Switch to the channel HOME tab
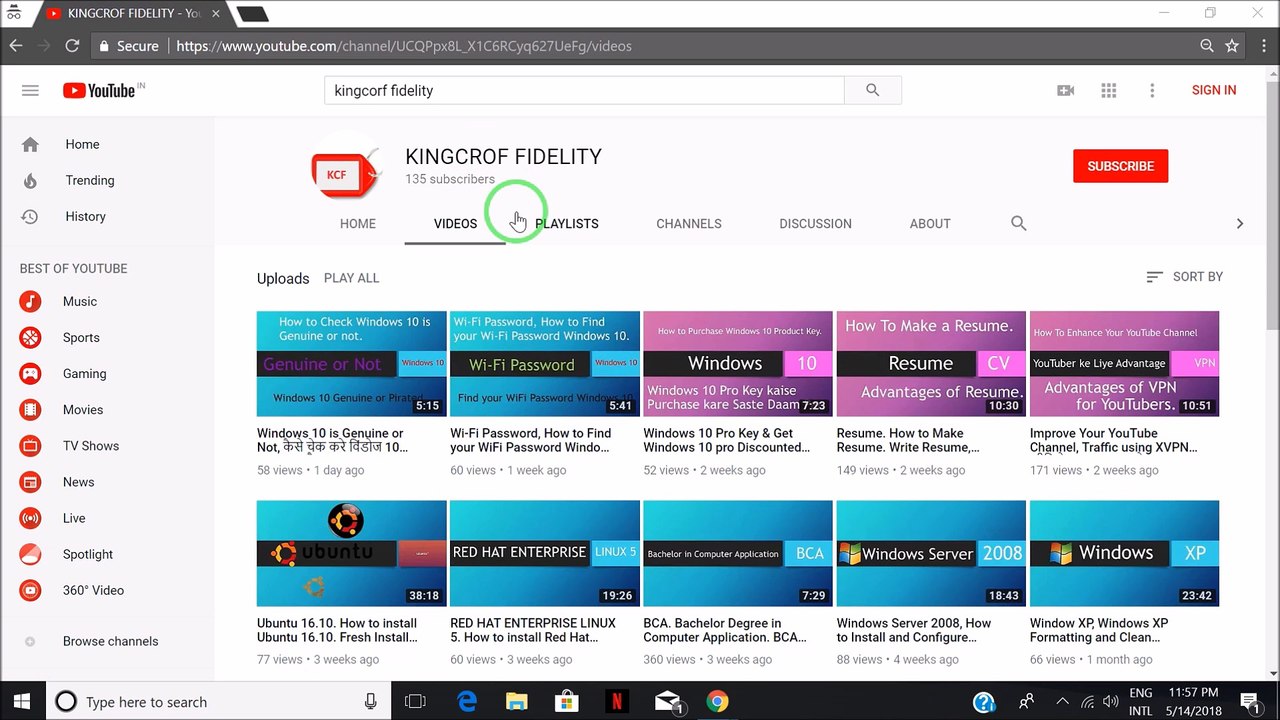This screenshot has width=1280, height=720. 358,223
